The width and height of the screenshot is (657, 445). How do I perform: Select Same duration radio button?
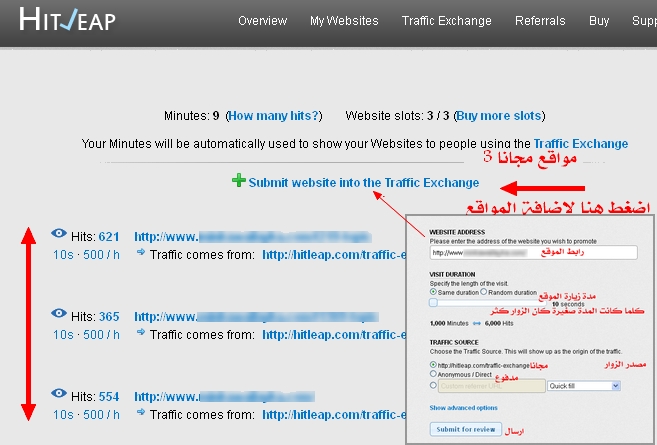click(433, 292)
